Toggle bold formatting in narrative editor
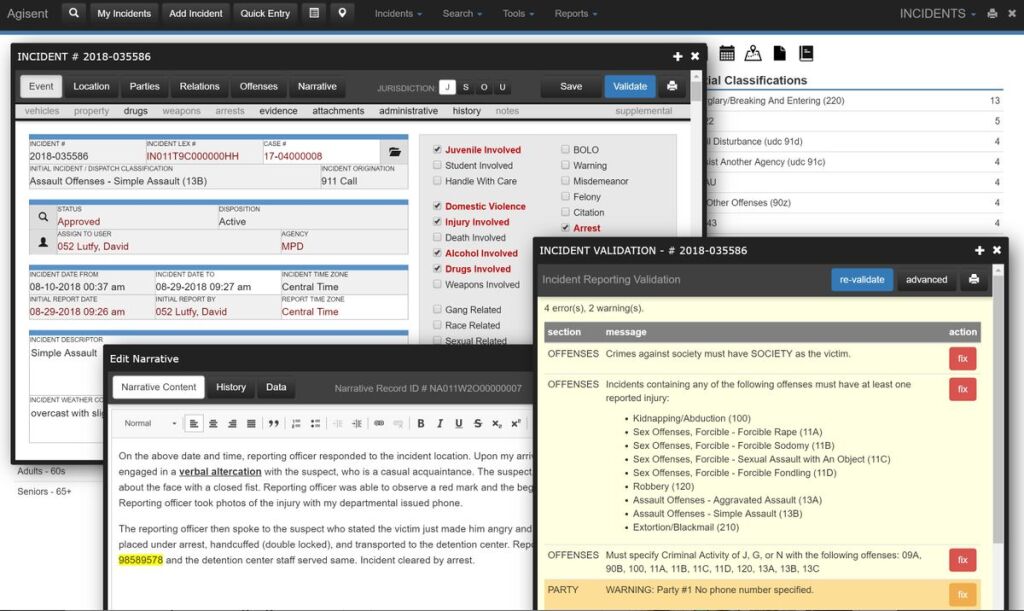The width and height of the screenshot is (1024, 611). (x=421, y=423)
